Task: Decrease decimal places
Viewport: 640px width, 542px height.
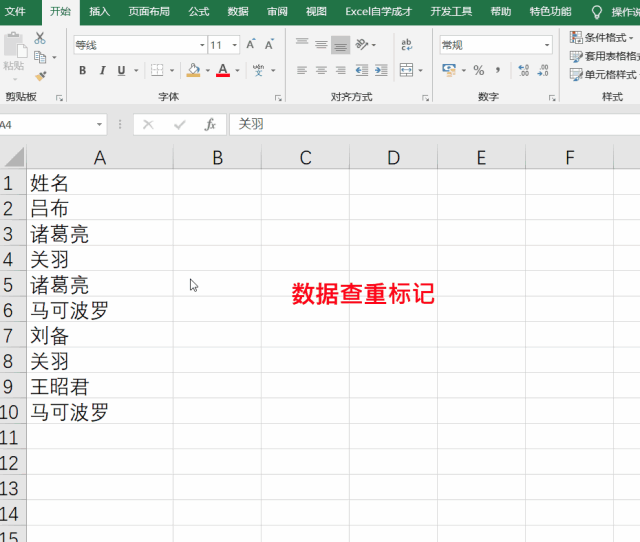Action: point(543,70)
